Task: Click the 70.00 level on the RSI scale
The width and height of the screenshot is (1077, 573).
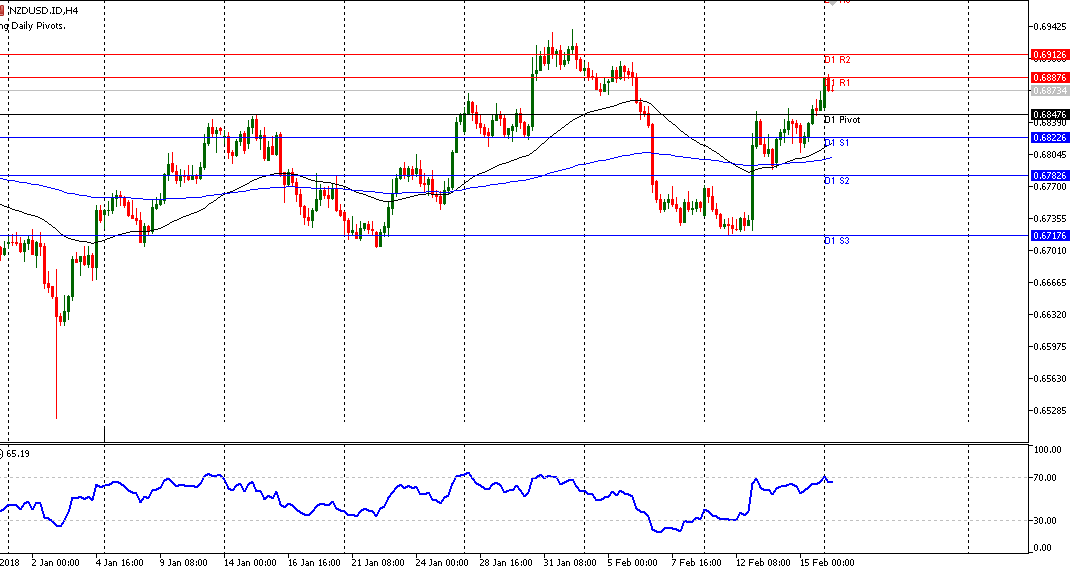Action: point(1047,478)
